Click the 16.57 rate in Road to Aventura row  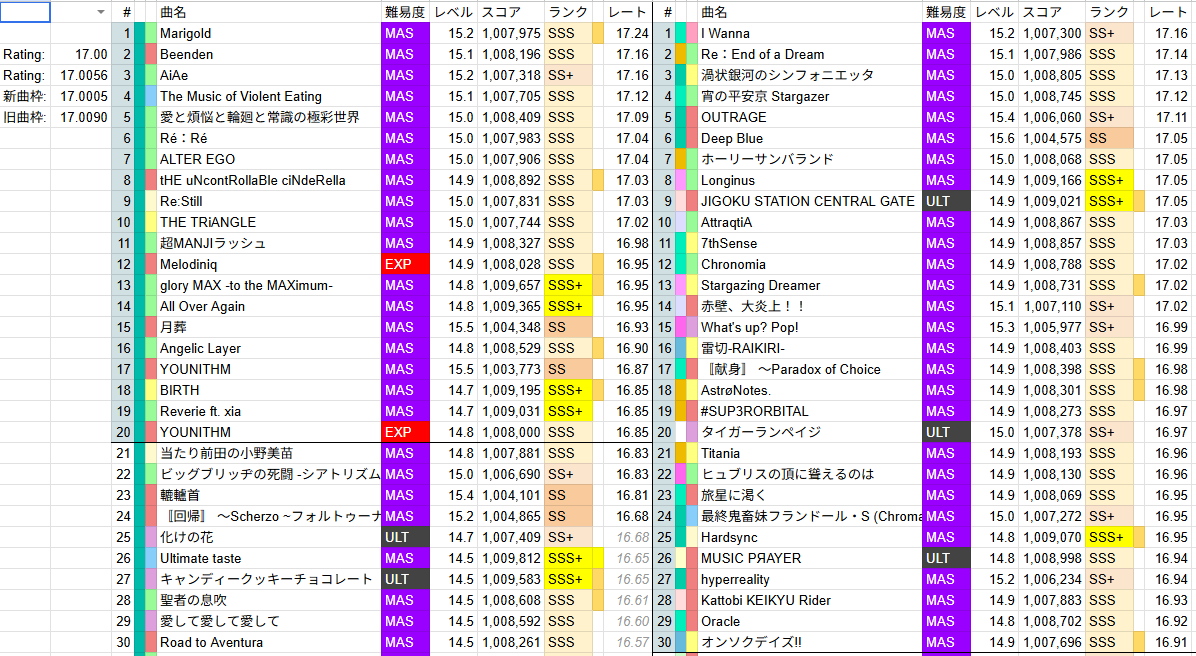tap(629, 642)
